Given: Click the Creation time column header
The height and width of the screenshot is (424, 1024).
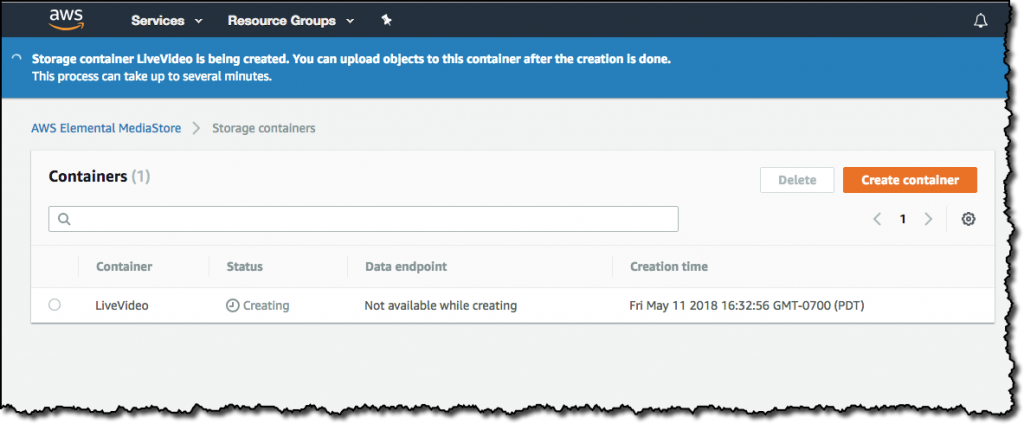Looking at the screenshot, I should (669, 267).
